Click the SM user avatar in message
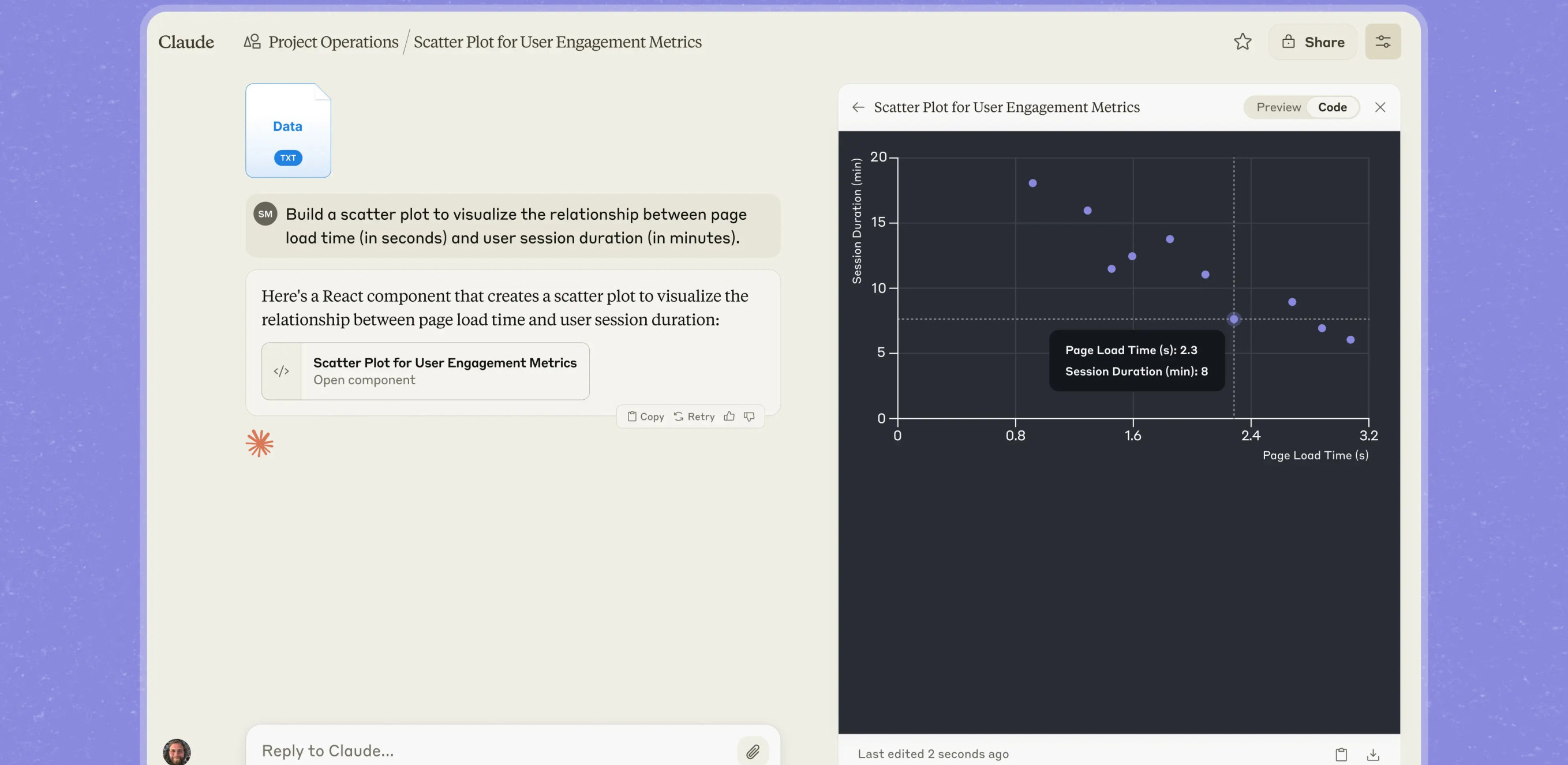Screen dimensions: 1568x765 pos(265,213)
